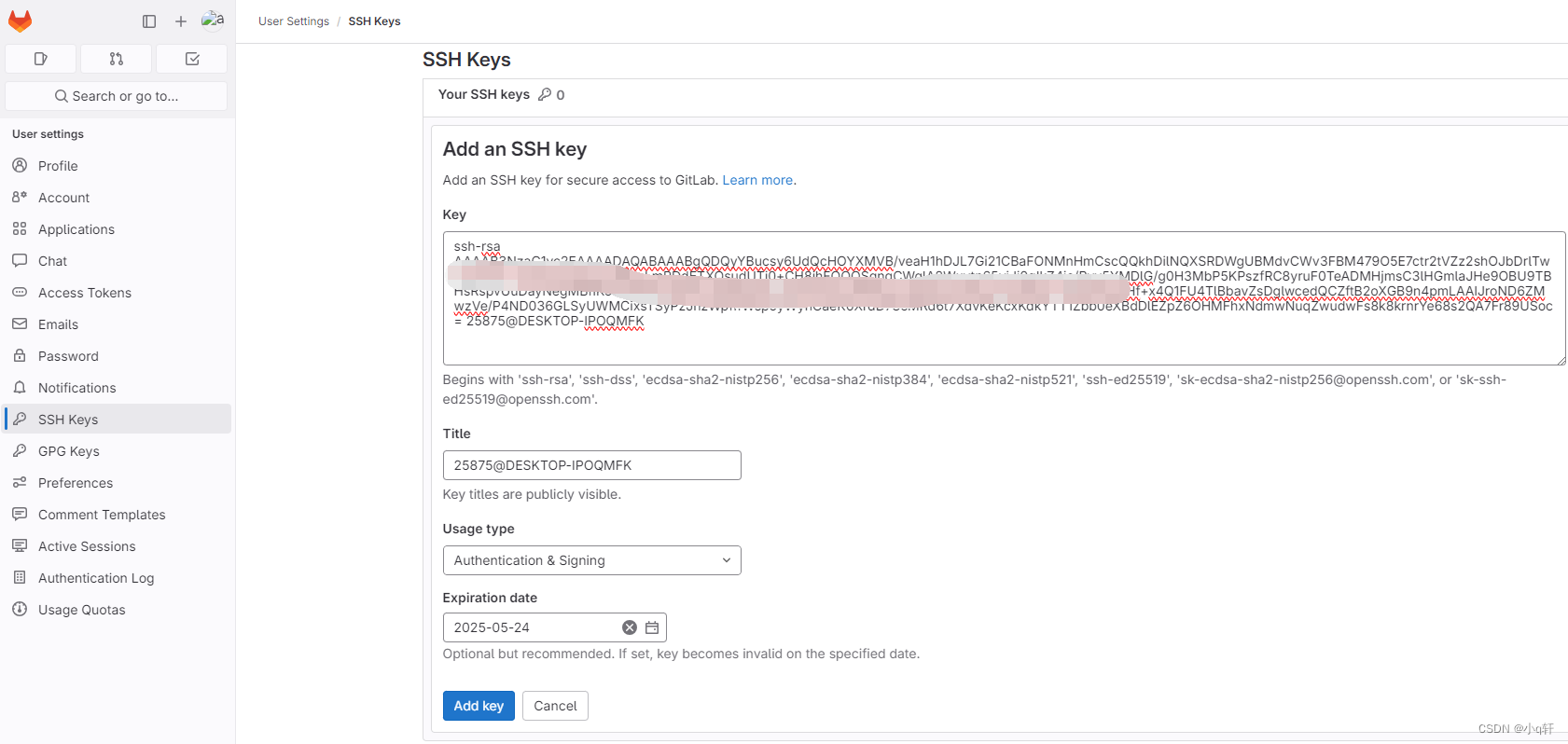Click the Authentication Log icon
The height and width of the screenshot is (744, 1568).
pyautogui.click(x=20, y=577)
